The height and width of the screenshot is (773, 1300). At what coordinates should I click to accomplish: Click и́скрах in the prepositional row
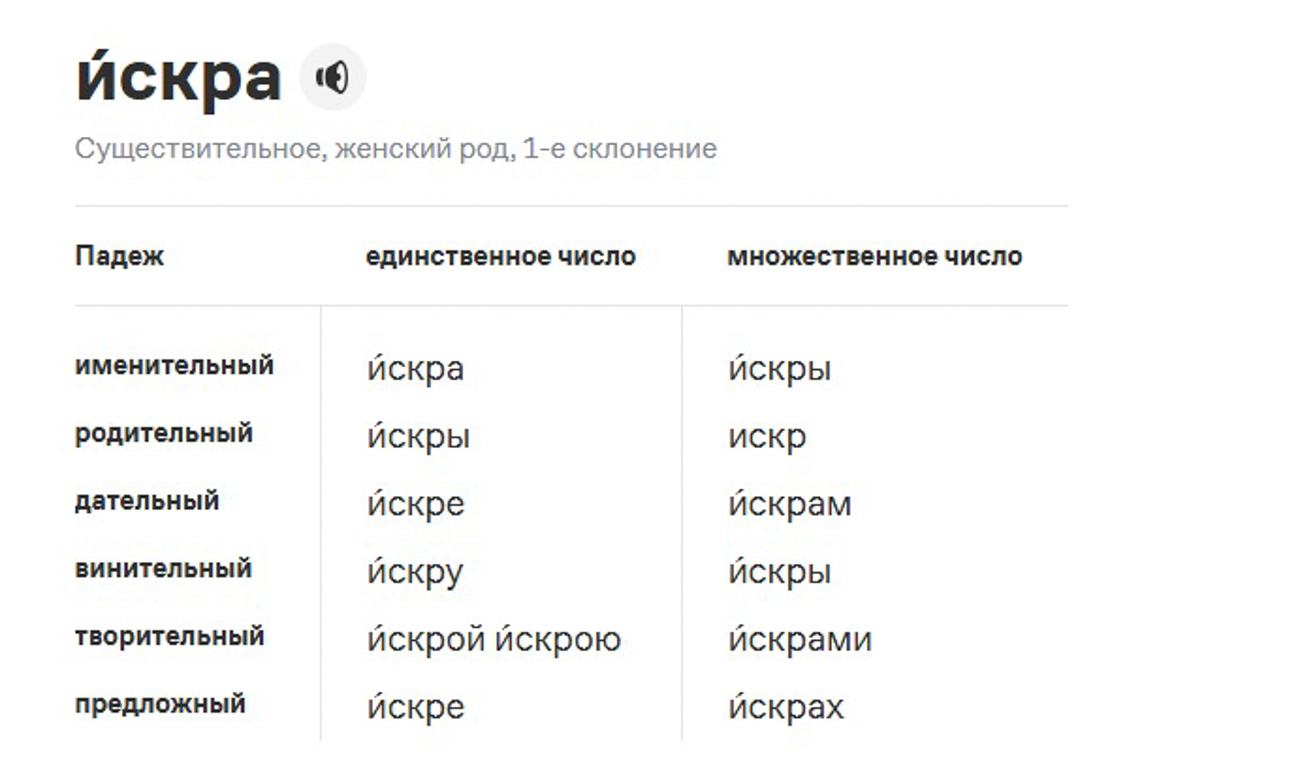coord(788,707)
